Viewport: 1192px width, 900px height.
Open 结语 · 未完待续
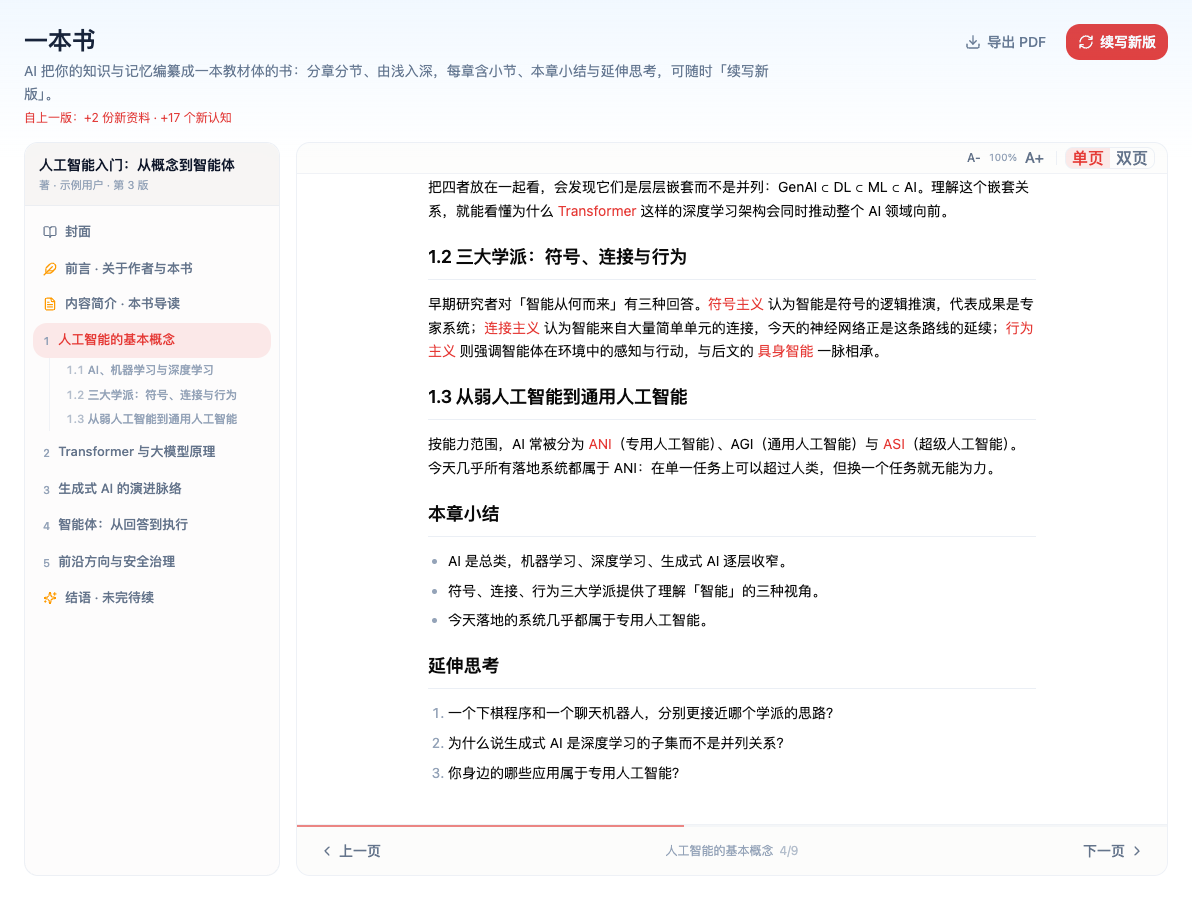tap(152, 598)
